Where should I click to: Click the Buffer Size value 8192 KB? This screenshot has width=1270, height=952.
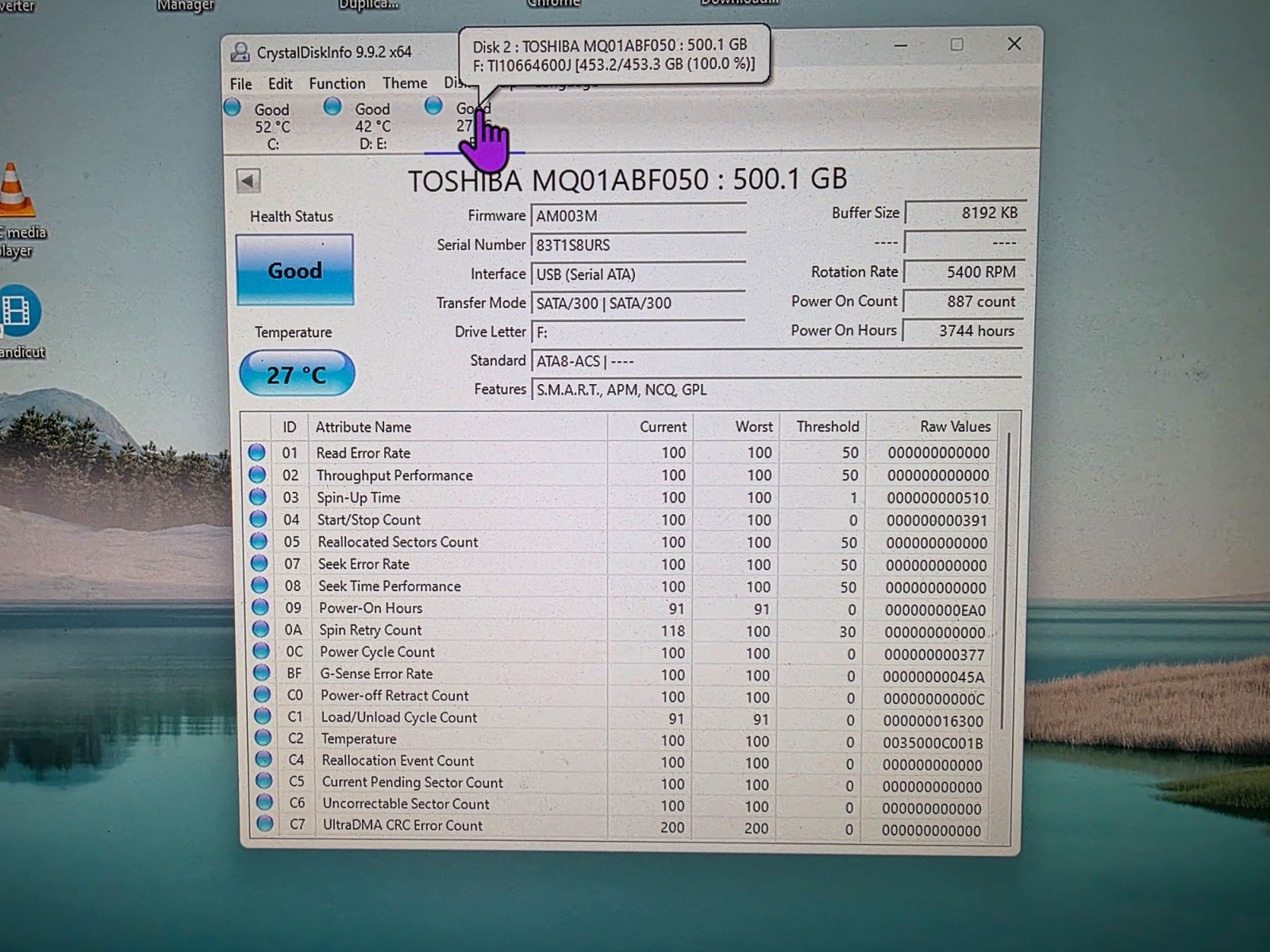[964, 213]
